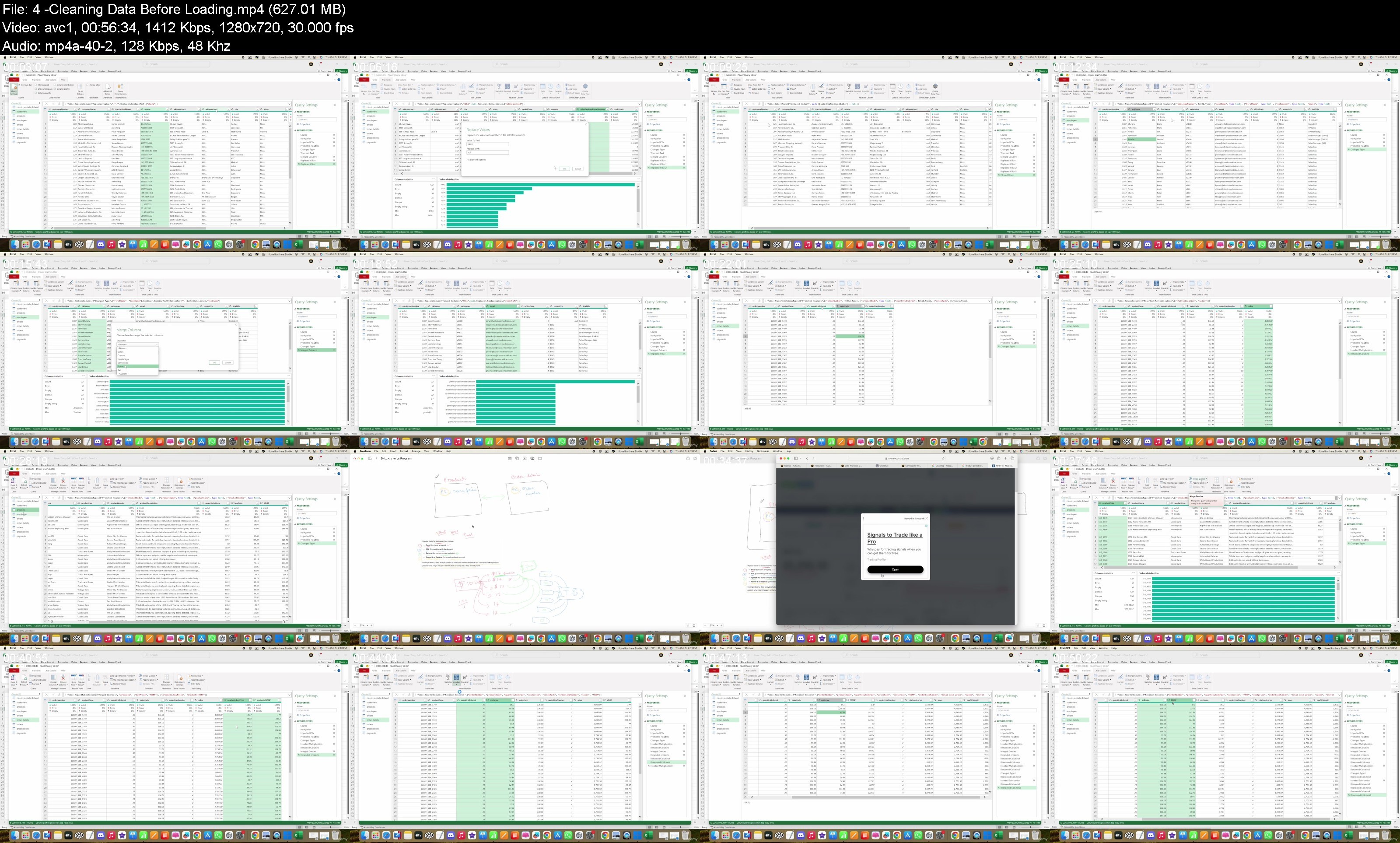The height and width of the screenshot is (843, 1400).
Task: Open the 00:15:43 Merge Columns thumbnail
Action: point(175,351)
